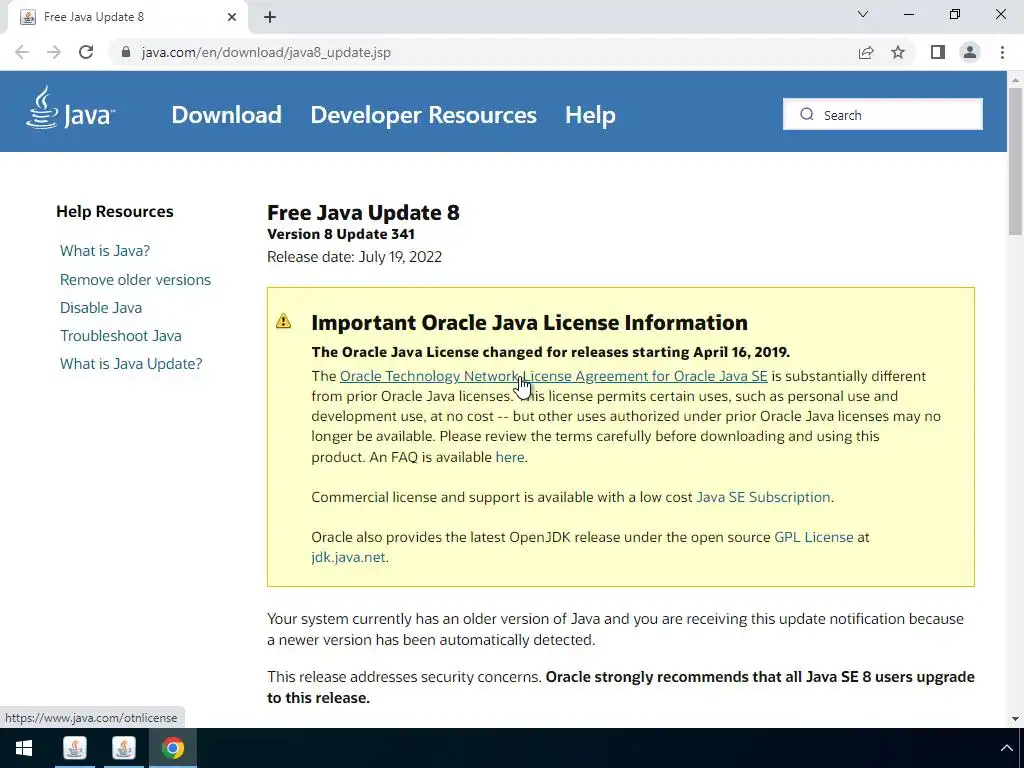
Task: Open the Chrome three-dot menu
Action: pos(1002,52)
